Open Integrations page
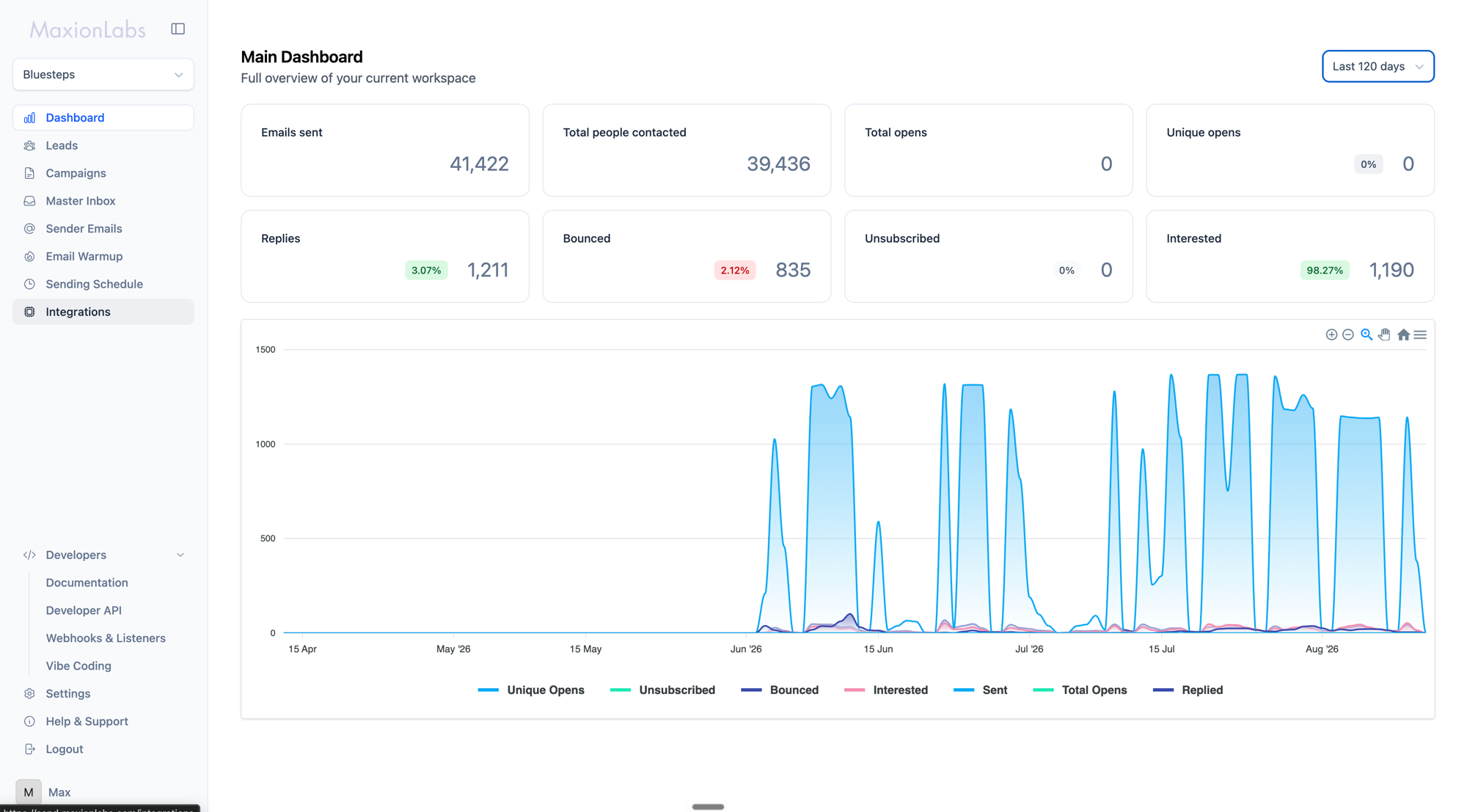 coord(103,312)
